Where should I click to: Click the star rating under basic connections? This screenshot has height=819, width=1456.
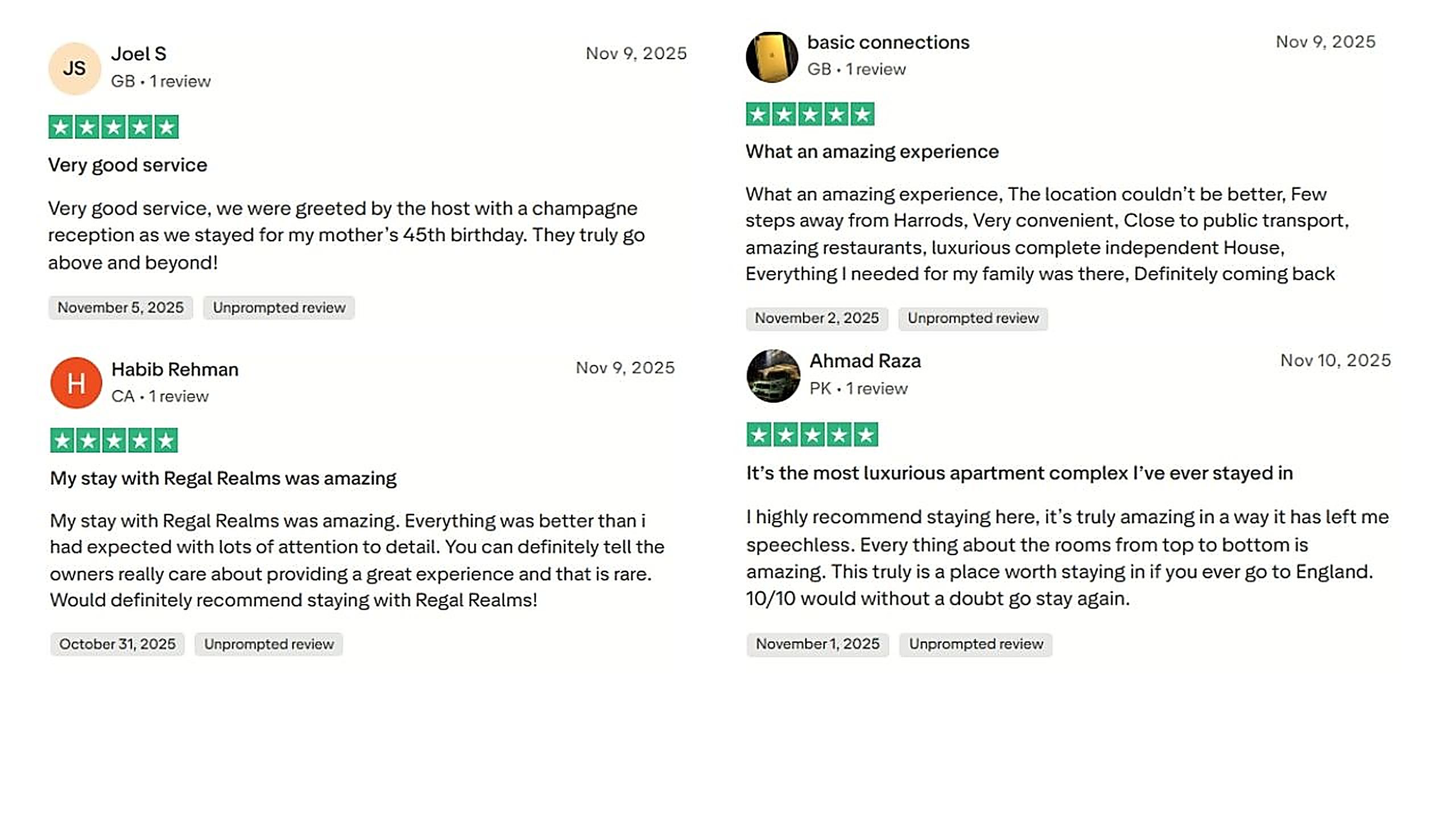point(810,114)
